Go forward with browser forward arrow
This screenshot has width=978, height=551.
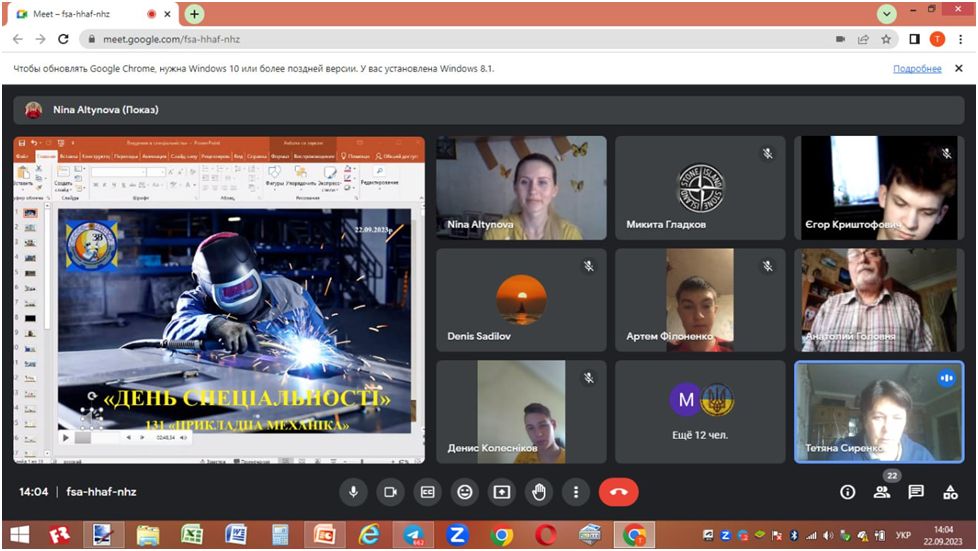(x=41, y=39)
